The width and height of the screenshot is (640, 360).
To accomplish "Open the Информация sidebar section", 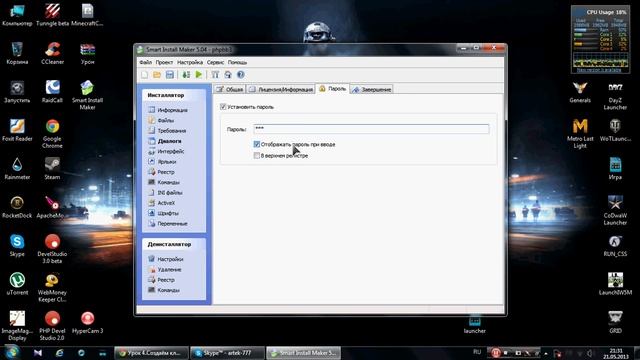I will (x=168, y=110).
